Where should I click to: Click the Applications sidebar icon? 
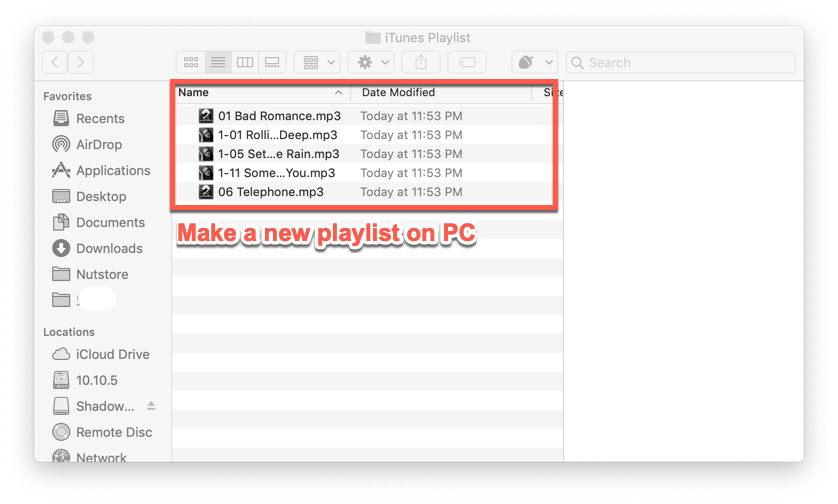pos(61,170)
